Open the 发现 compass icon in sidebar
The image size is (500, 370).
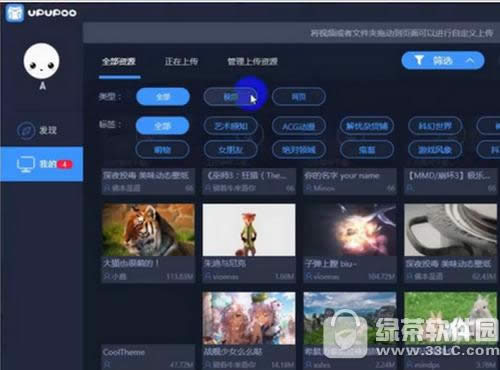(x=26, y=130)
